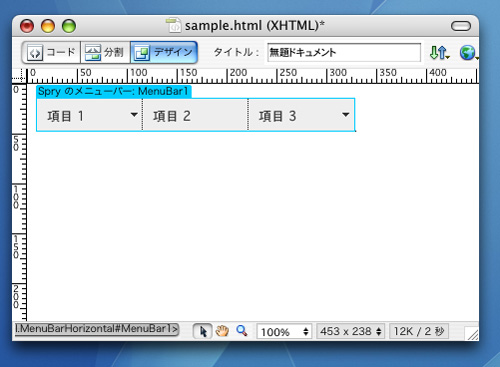Choose the Hand tool

(222, 331)
